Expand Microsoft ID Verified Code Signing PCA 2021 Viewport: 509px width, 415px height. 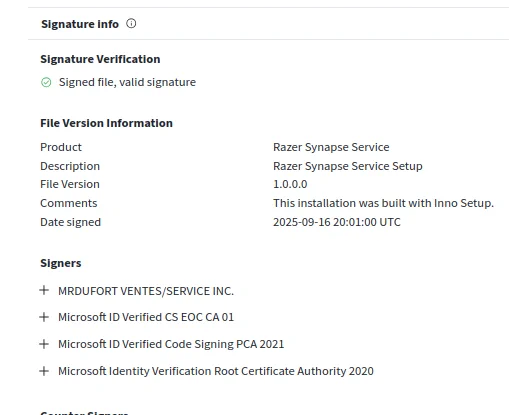tap(44, 344)
